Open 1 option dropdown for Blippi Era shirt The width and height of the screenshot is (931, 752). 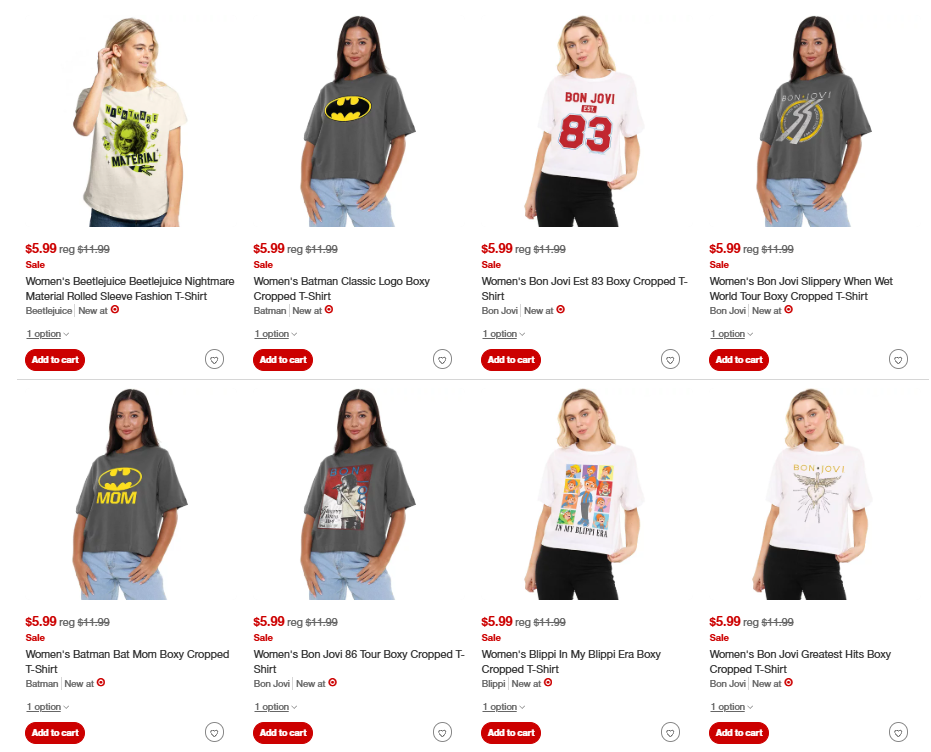click(504, 707)
